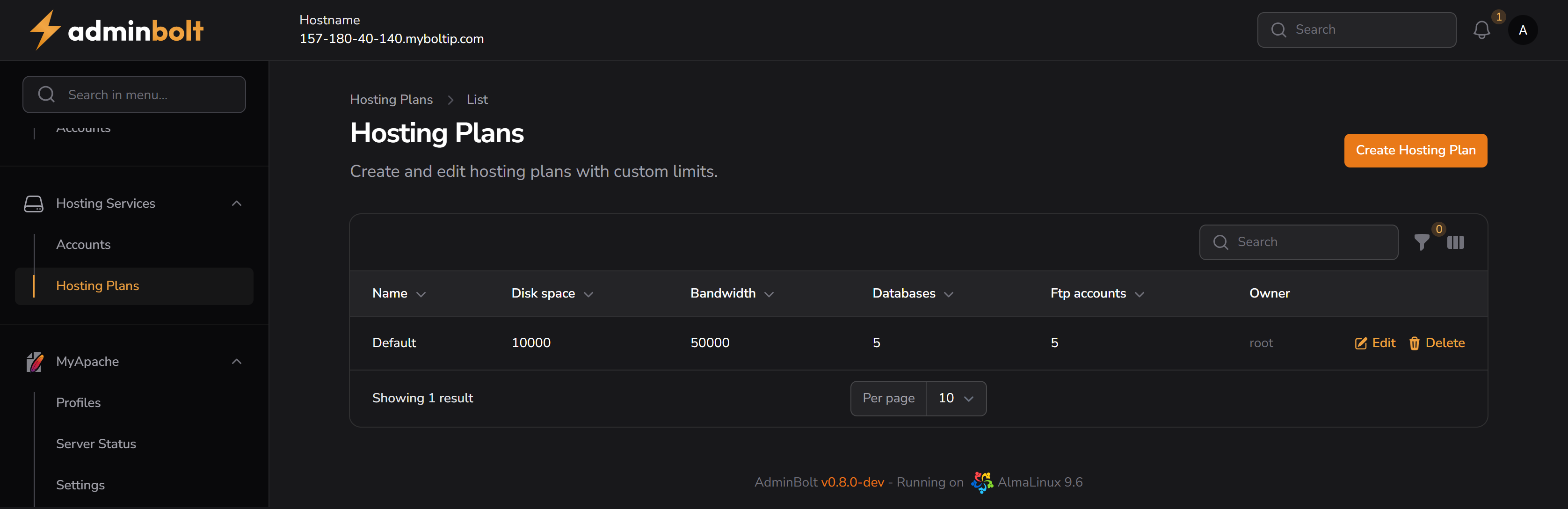Viewport: 1568px width, 509px height.
Task: Click the AlmaLinux logo in footer
Action: pyautogui.click(x=981, y=482)
